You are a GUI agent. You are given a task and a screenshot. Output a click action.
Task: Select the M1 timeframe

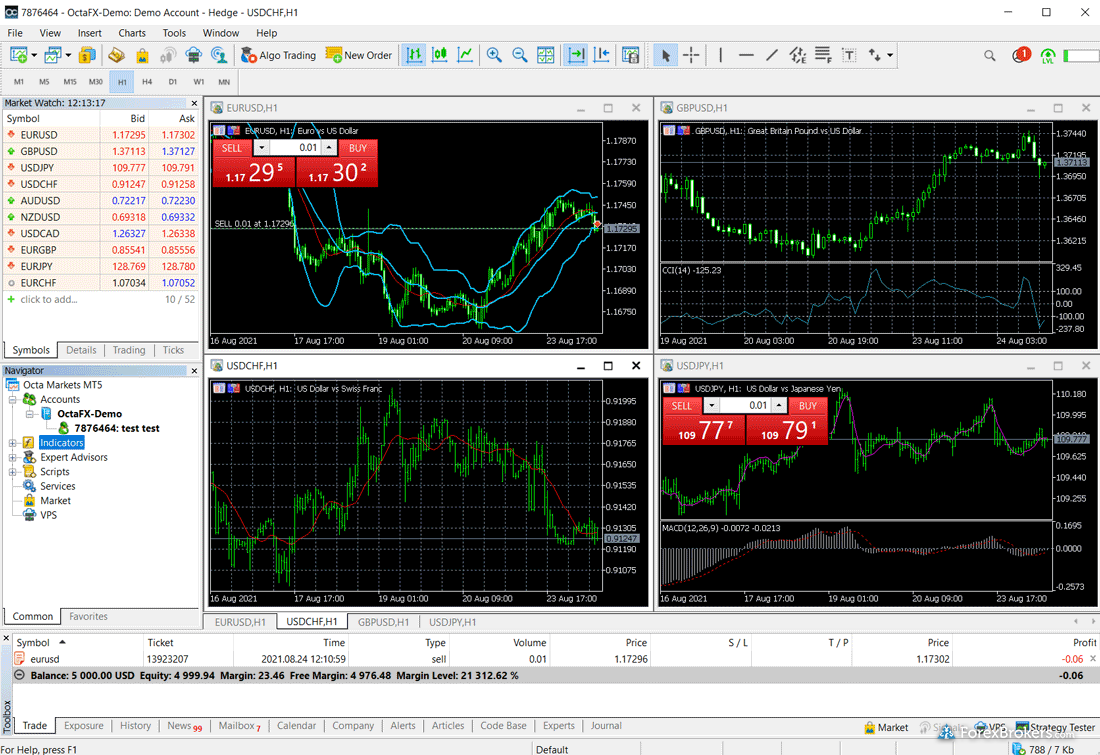[x=19, y=81]
